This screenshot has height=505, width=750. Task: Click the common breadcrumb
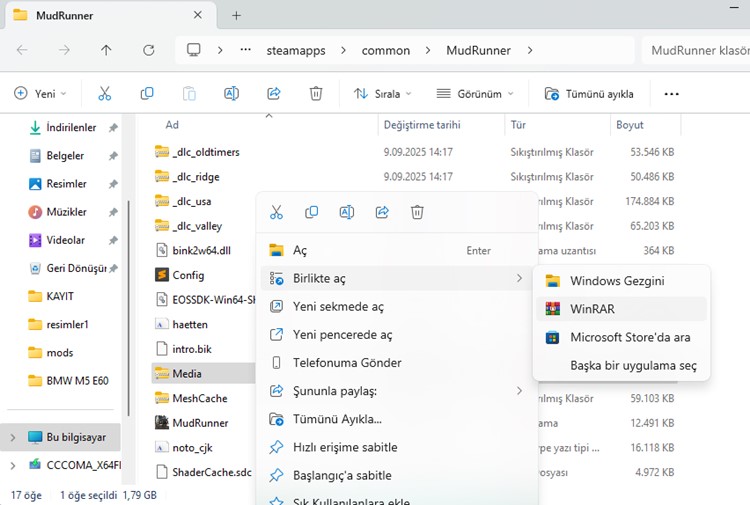[x=386, y=50]
